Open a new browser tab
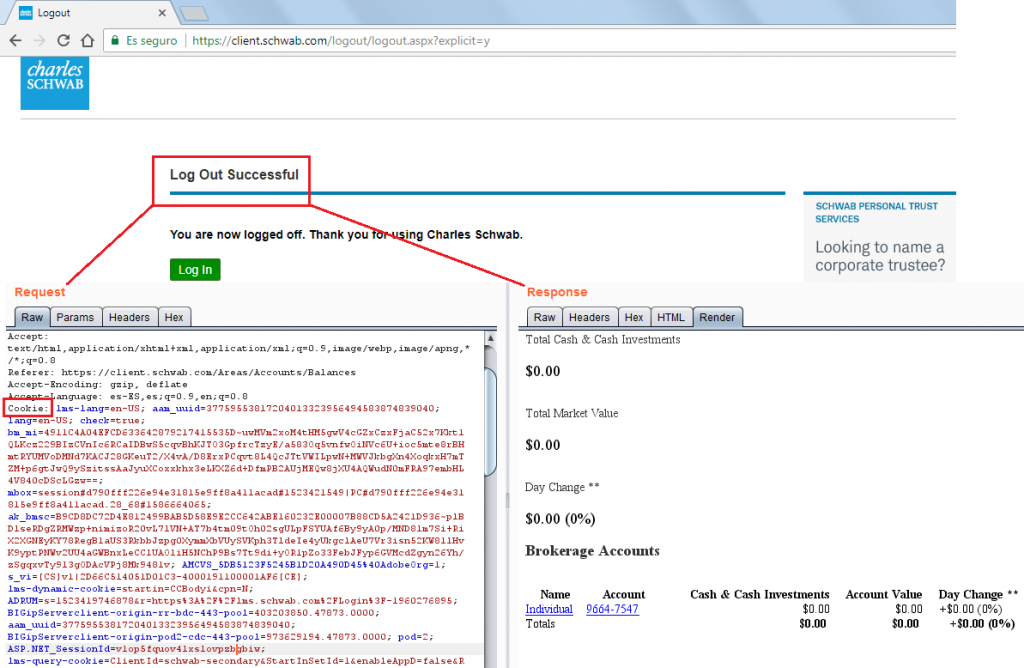The height and width of the screenshot is (668, 1024). (193, 12)
